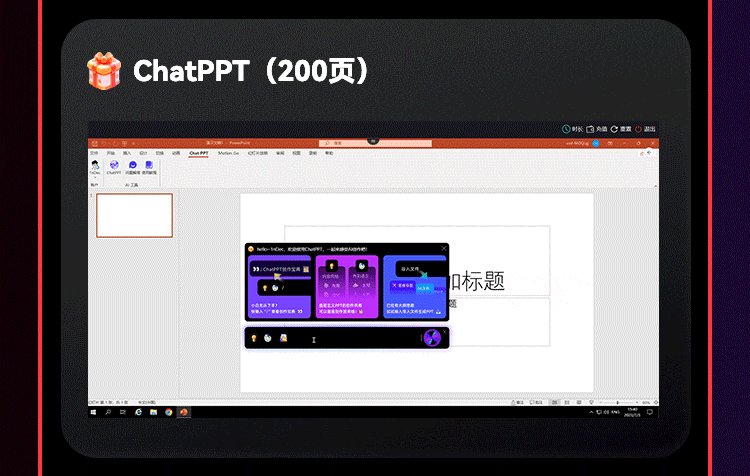Select slide 1 thumbnail in the panel
750x476 pixels.
click(x=134, y=215)
